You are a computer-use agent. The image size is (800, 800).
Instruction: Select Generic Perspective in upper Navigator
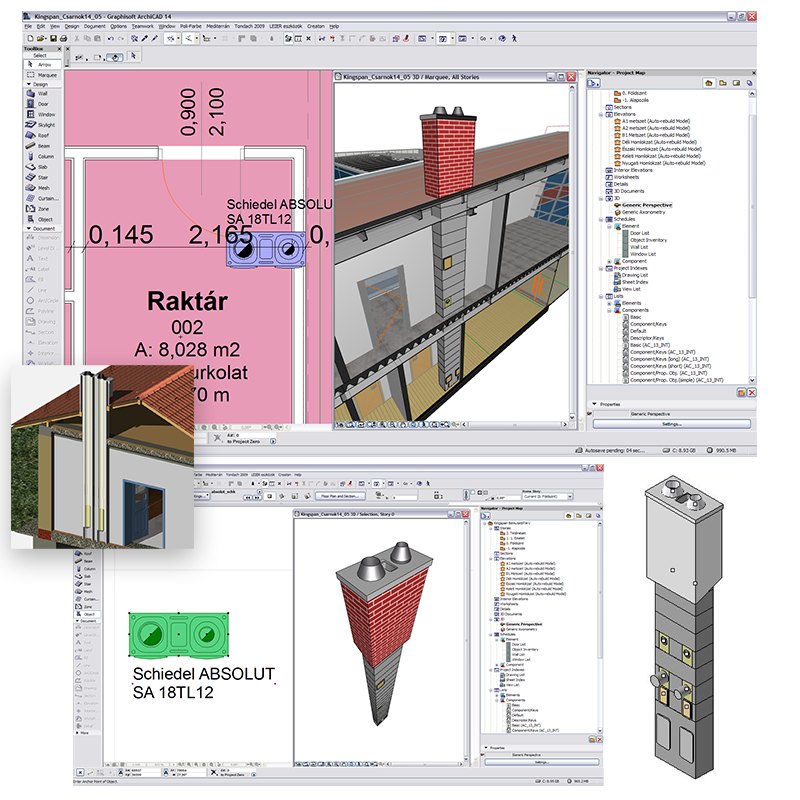pos(647,205)
